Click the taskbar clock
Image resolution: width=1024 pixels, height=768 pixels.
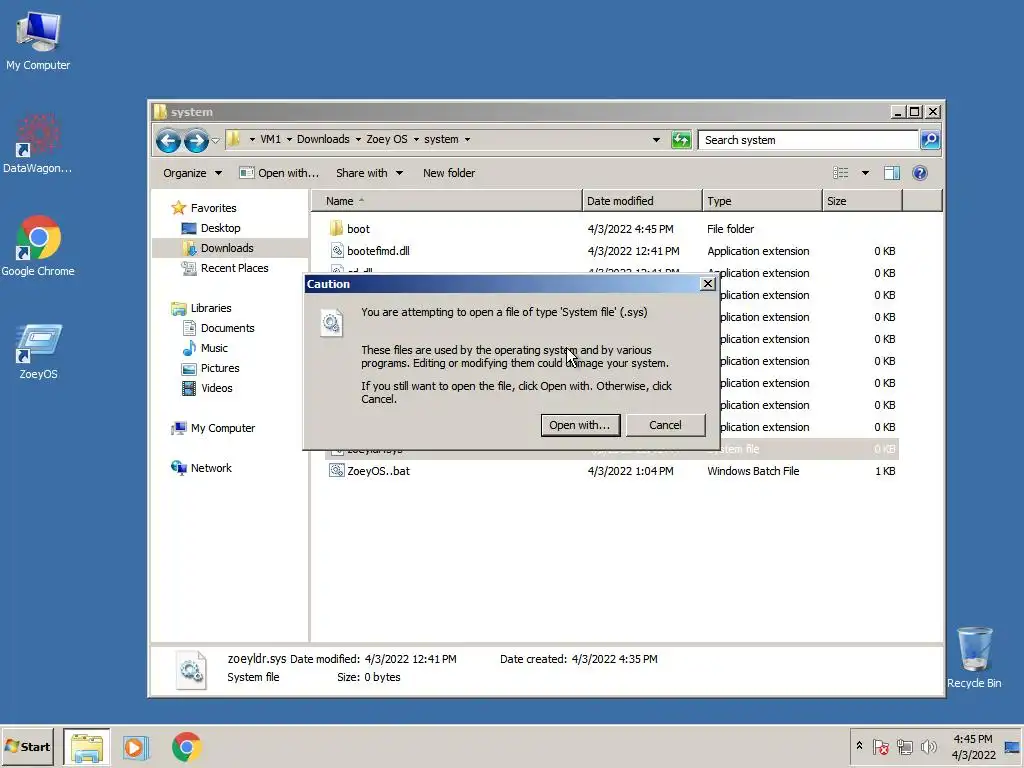(972, 747)
